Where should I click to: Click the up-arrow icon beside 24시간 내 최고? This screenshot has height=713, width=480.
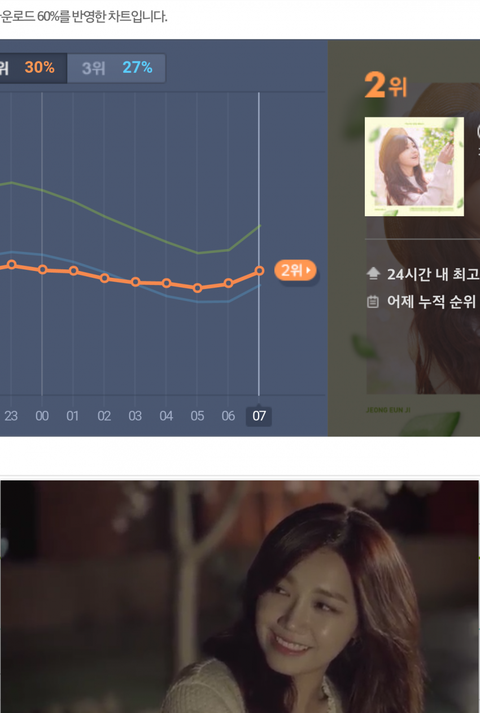coord(373,273)
